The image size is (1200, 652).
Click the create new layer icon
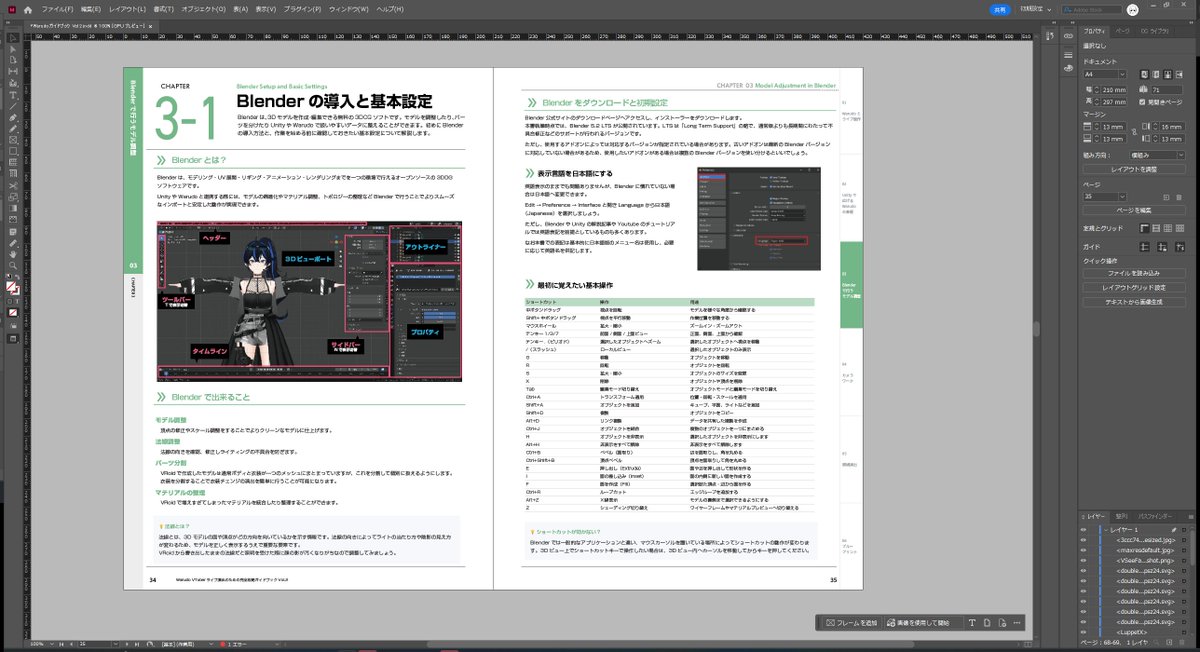(1169, 642)
